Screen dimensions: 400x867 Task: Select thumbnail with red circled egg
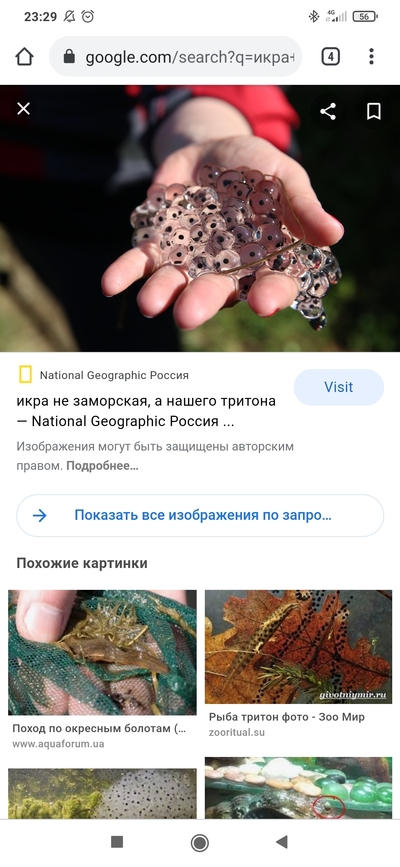(298, 788)
